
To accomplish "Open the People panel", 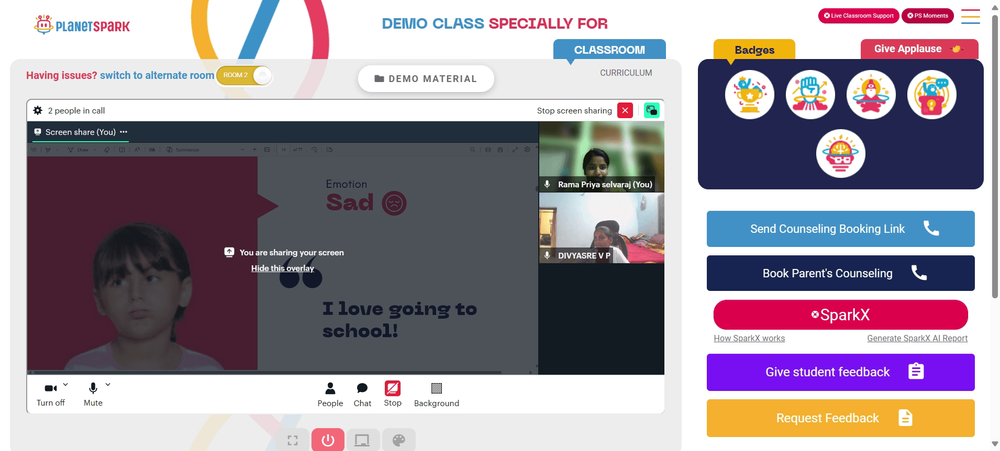I will coord(330,394).
